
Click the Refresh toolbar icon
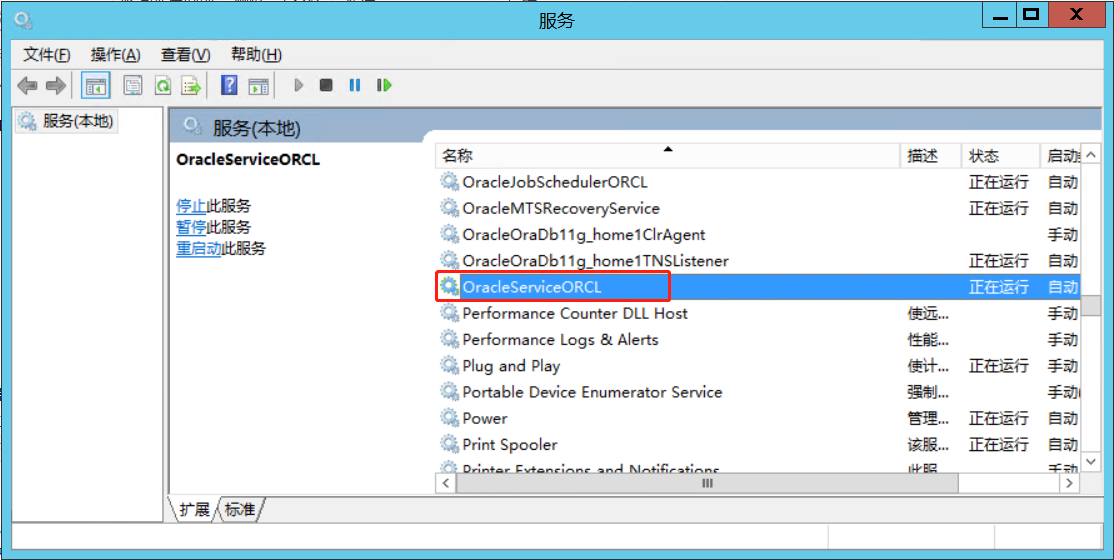[163, 86]
